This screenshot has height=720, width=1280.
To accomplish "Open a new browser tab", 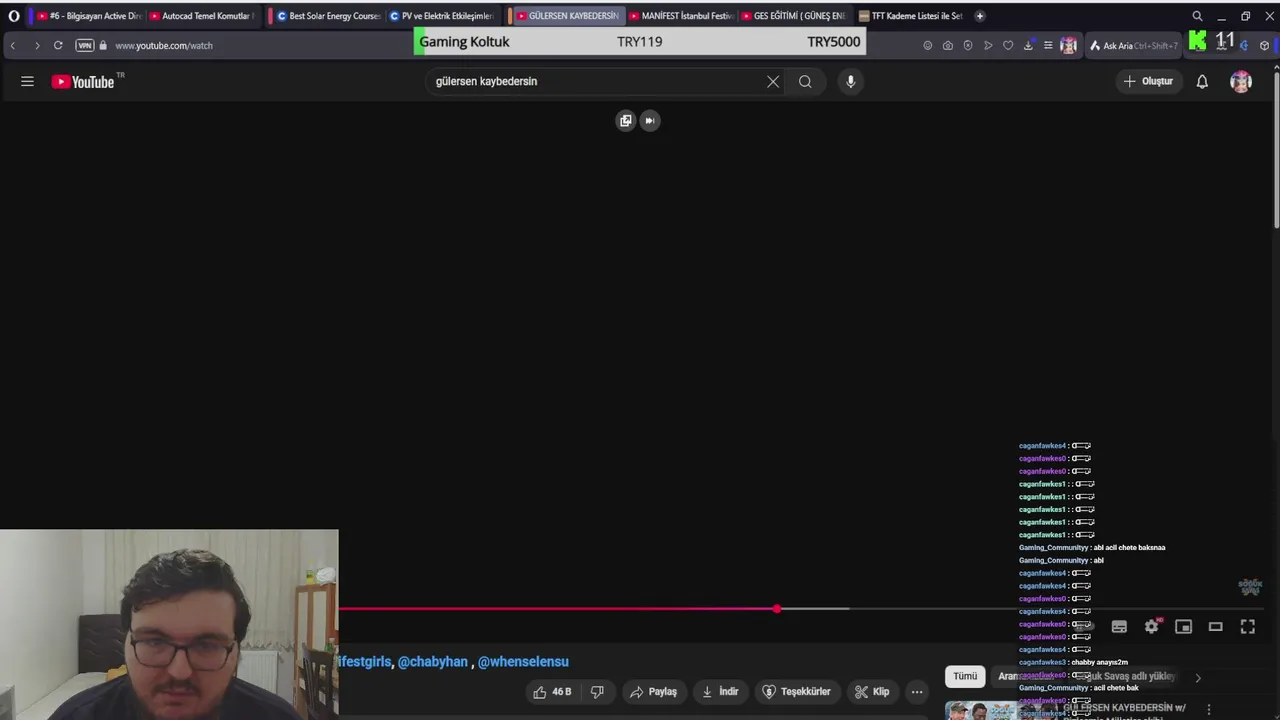I will click(979, 16).
